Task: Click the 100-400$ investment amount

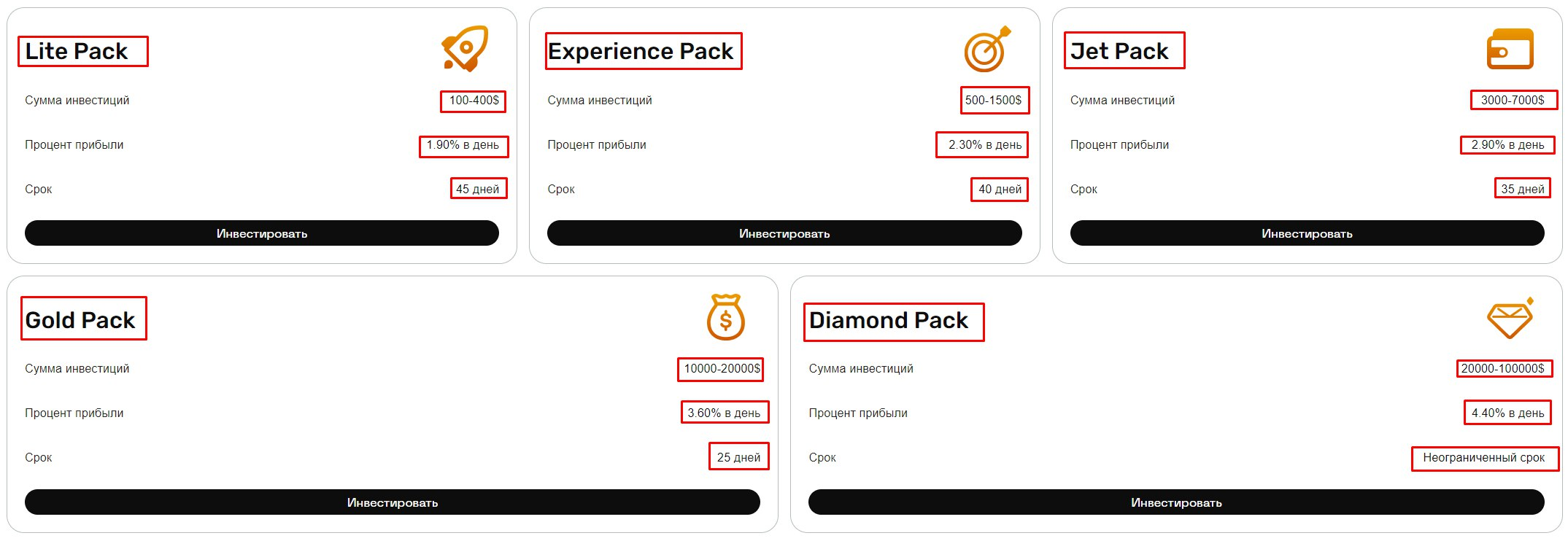Action: (x=474, y=101)
